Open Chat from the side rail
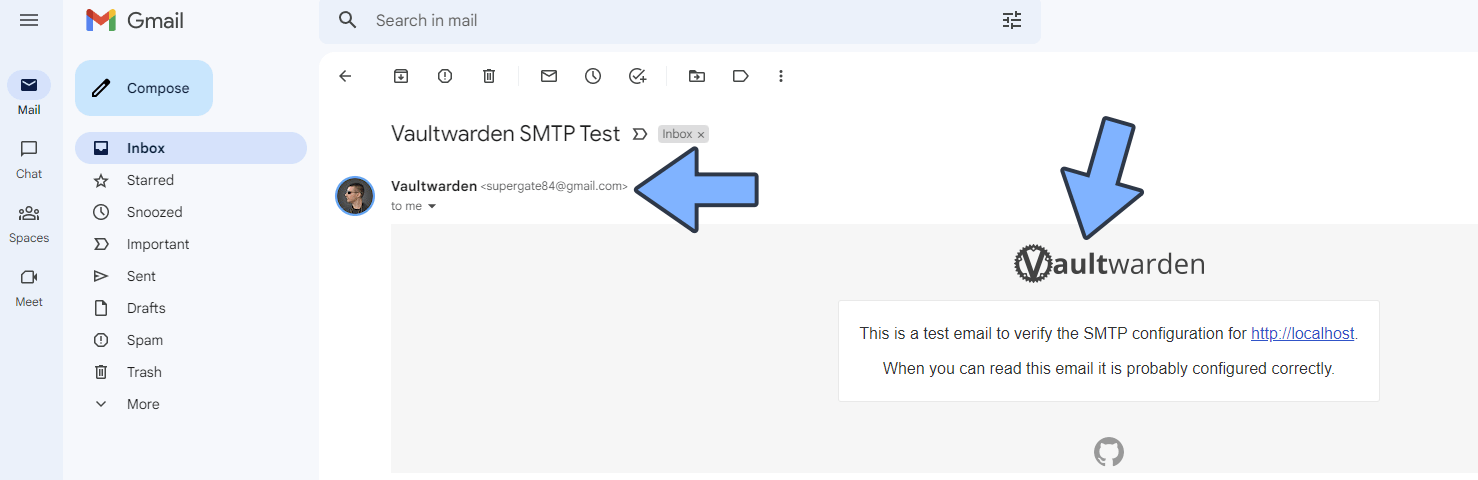 pos(29,159)
